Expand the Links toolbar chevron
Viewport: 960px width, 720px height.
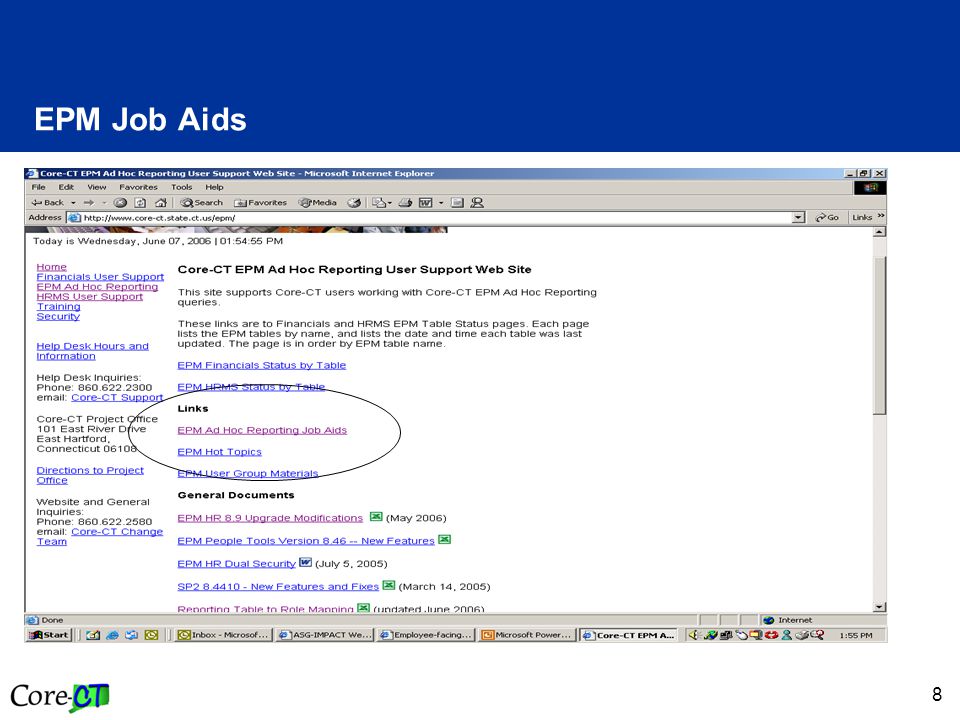pyautogui.click(x=881, y=216)
